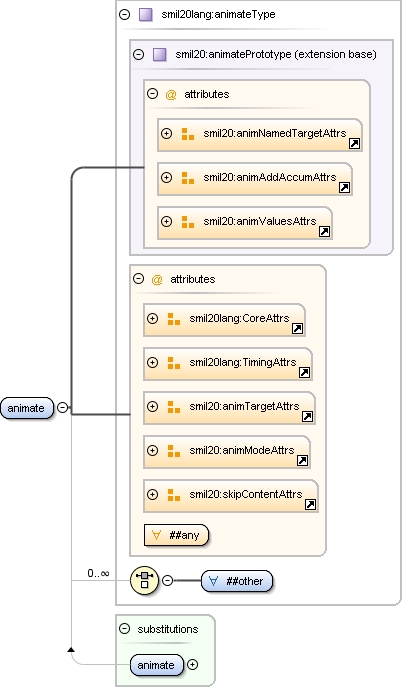
Task: Collapse the root animate element node
Action: (63, 408)
